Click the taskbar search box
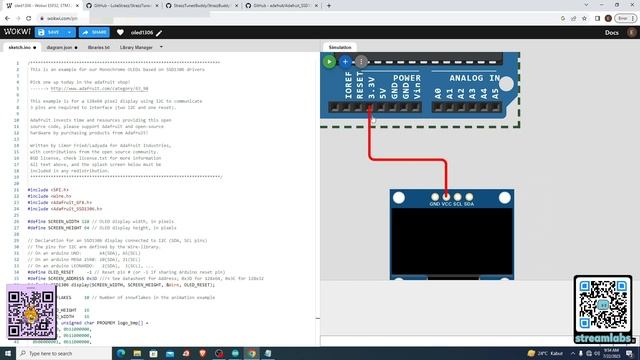The width and height of the screenshot is (640, 360). coord(64,353)
